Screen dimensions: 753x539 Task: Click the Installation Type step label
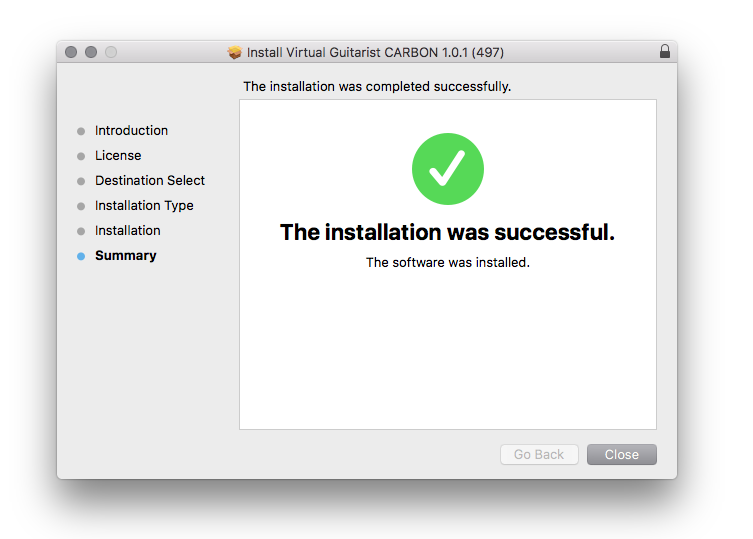click(x=144, y=206)
